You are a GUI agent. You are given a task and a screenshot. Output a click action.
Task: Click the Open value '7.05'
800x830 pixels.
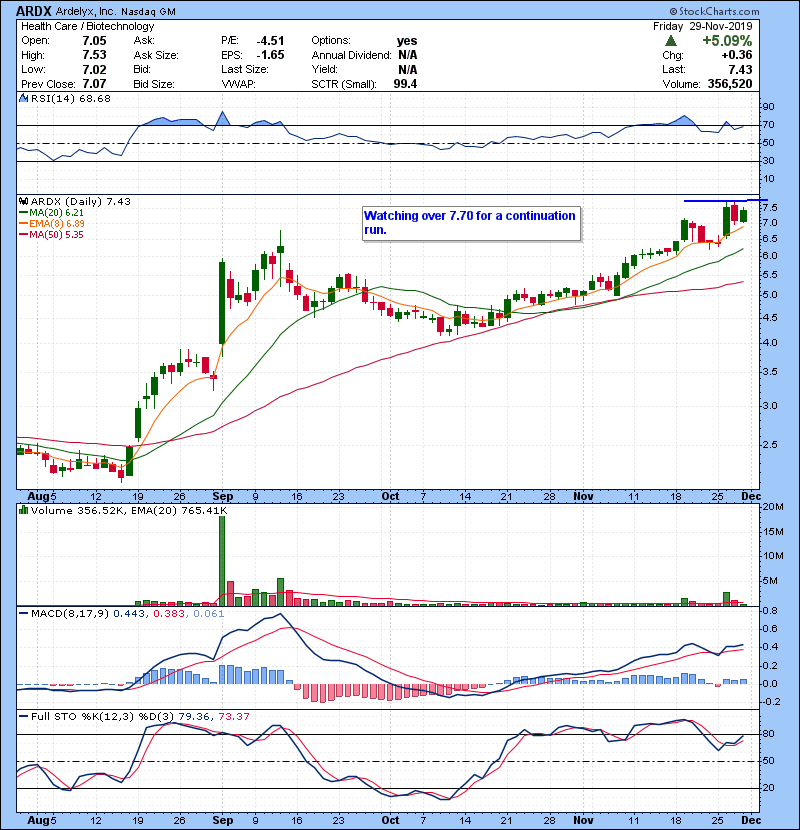tap(94, 41)
